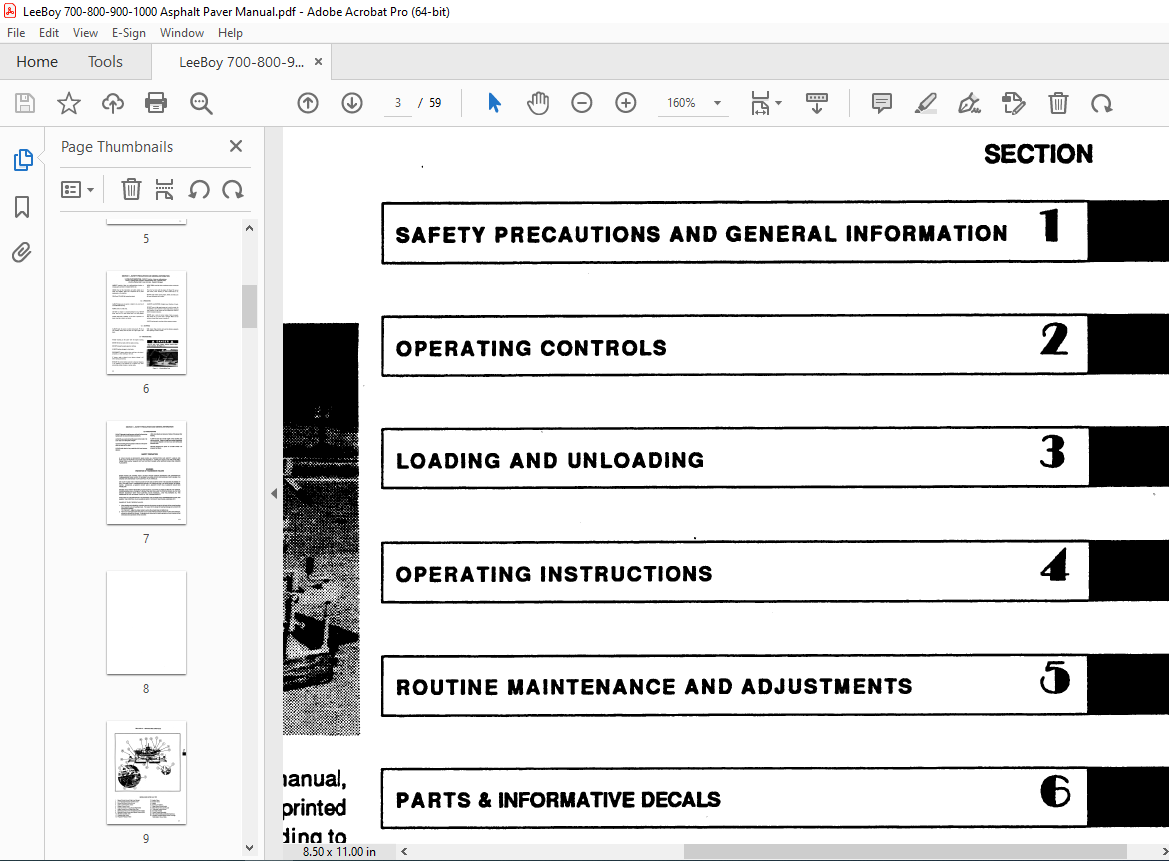
Task: Click thumbnails vertical scrollbar handle
Action: coord(249,306)
